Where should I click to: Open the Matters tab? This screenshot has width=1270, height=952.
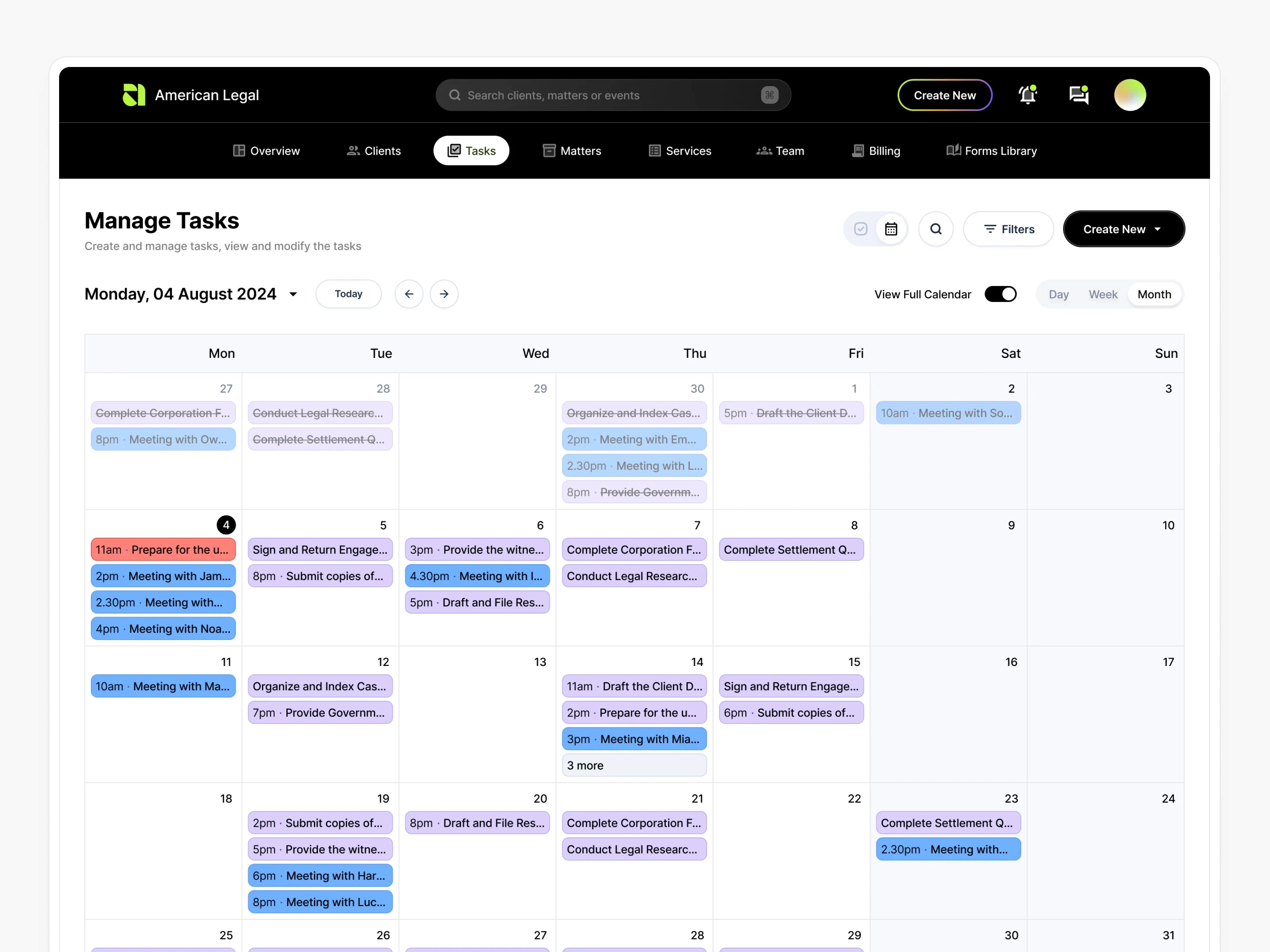(572, 151)
